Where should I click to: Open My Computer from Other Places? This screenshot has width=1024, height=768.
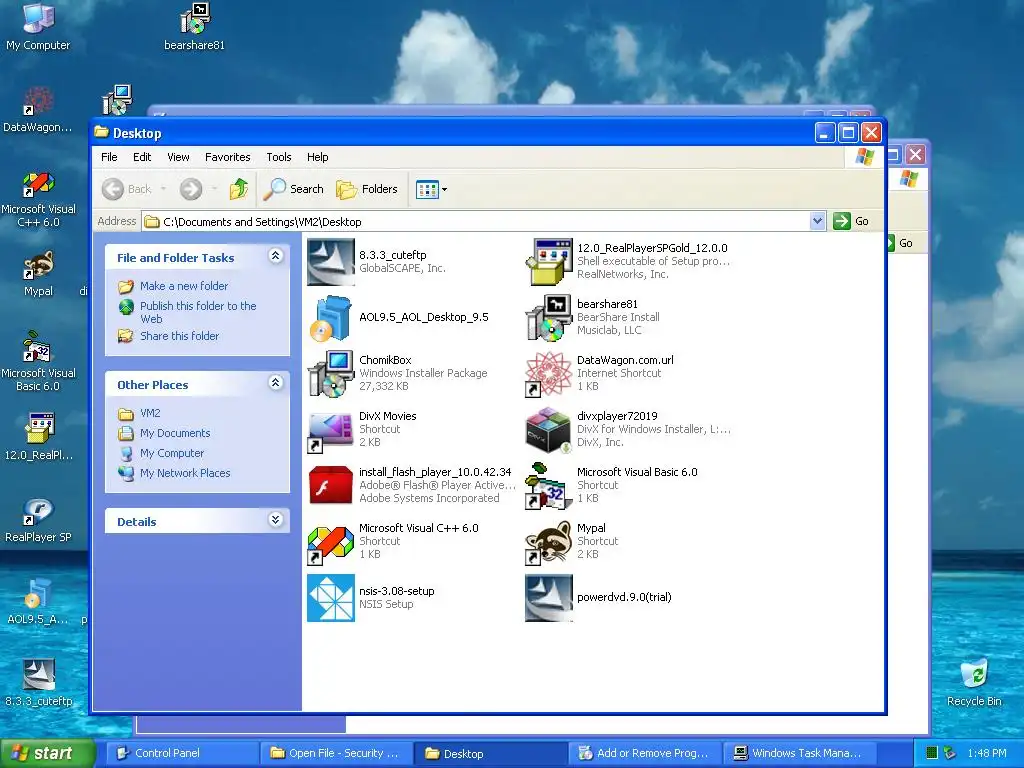click(x=172, y=453)
